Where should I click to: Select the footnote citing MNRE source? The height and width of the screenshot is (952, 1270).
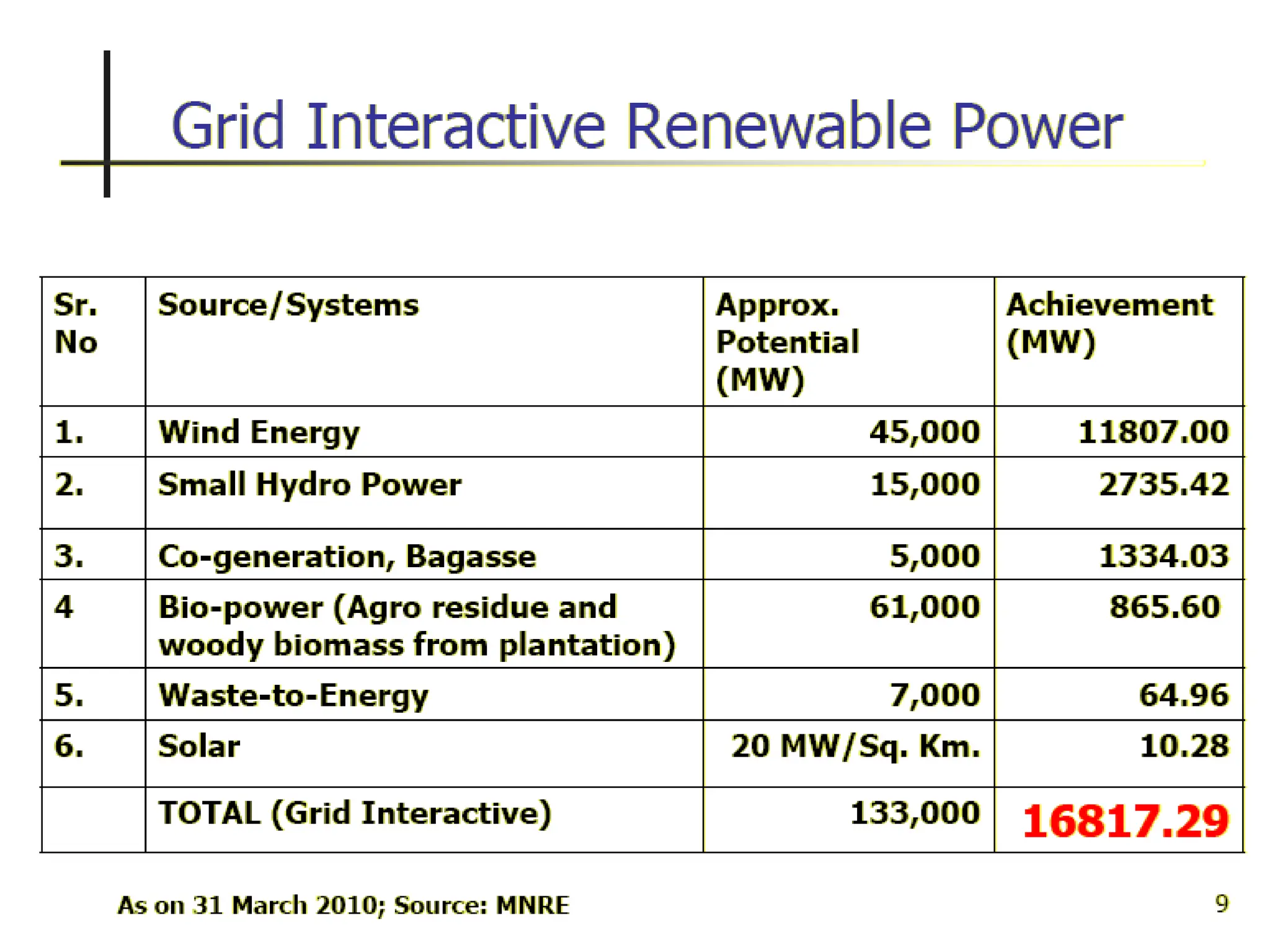[343, 905]
